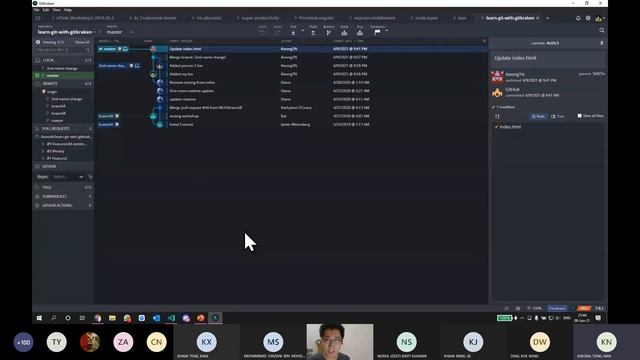Expand the GITHUB ACTIONS section
The image size is (640, 360).
point(63,205)
